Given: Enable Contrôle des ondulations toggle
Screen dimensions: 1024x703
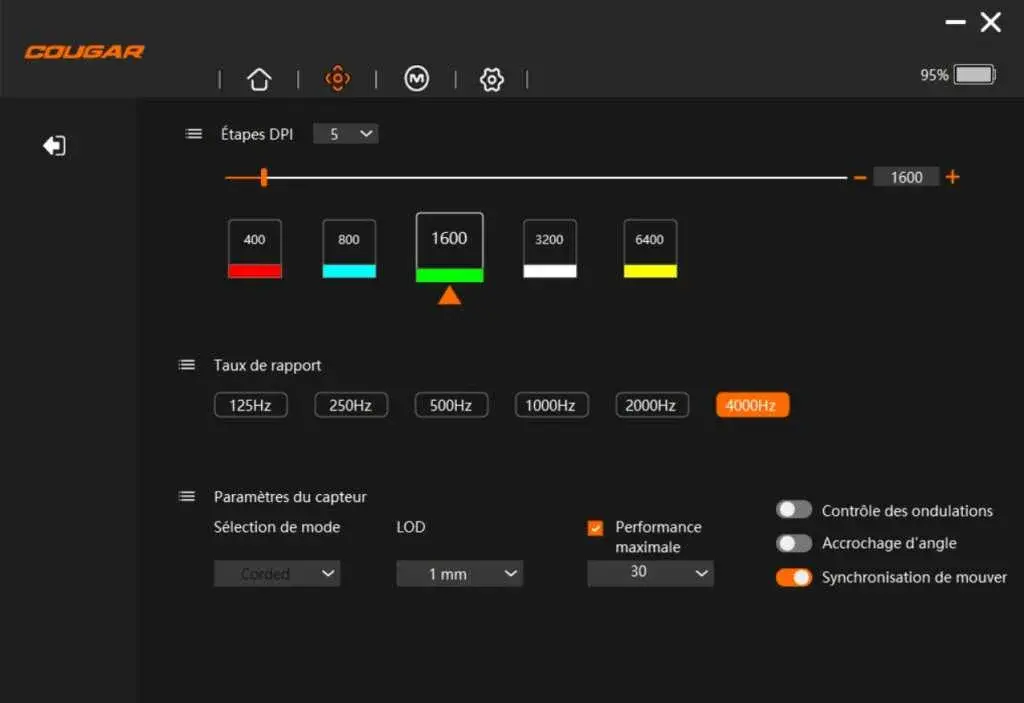Looking at the screenshot, I should [793, 510].
